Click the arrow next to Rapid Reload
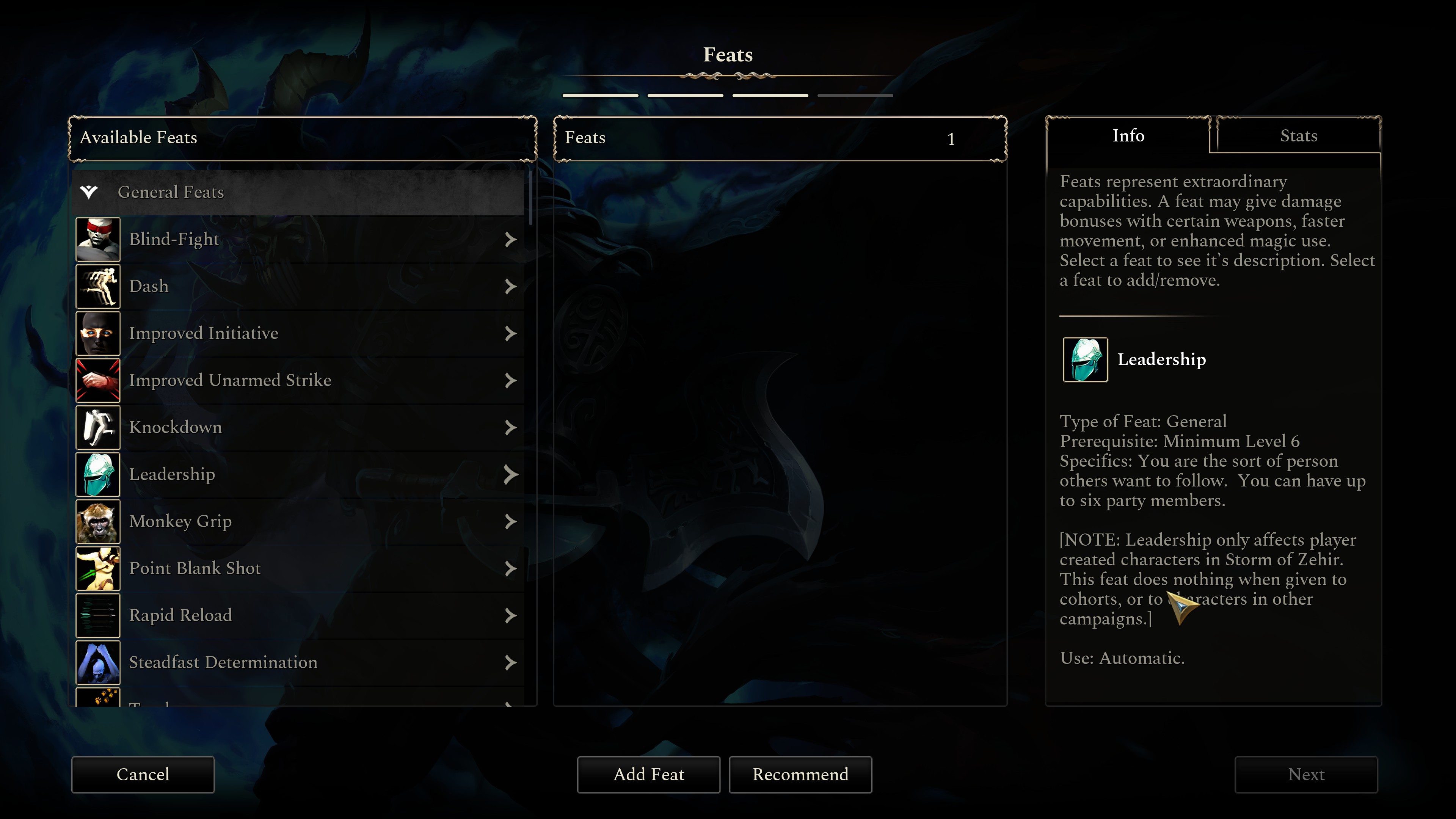This screenshot has height=819, width=1456. [510, 615]
